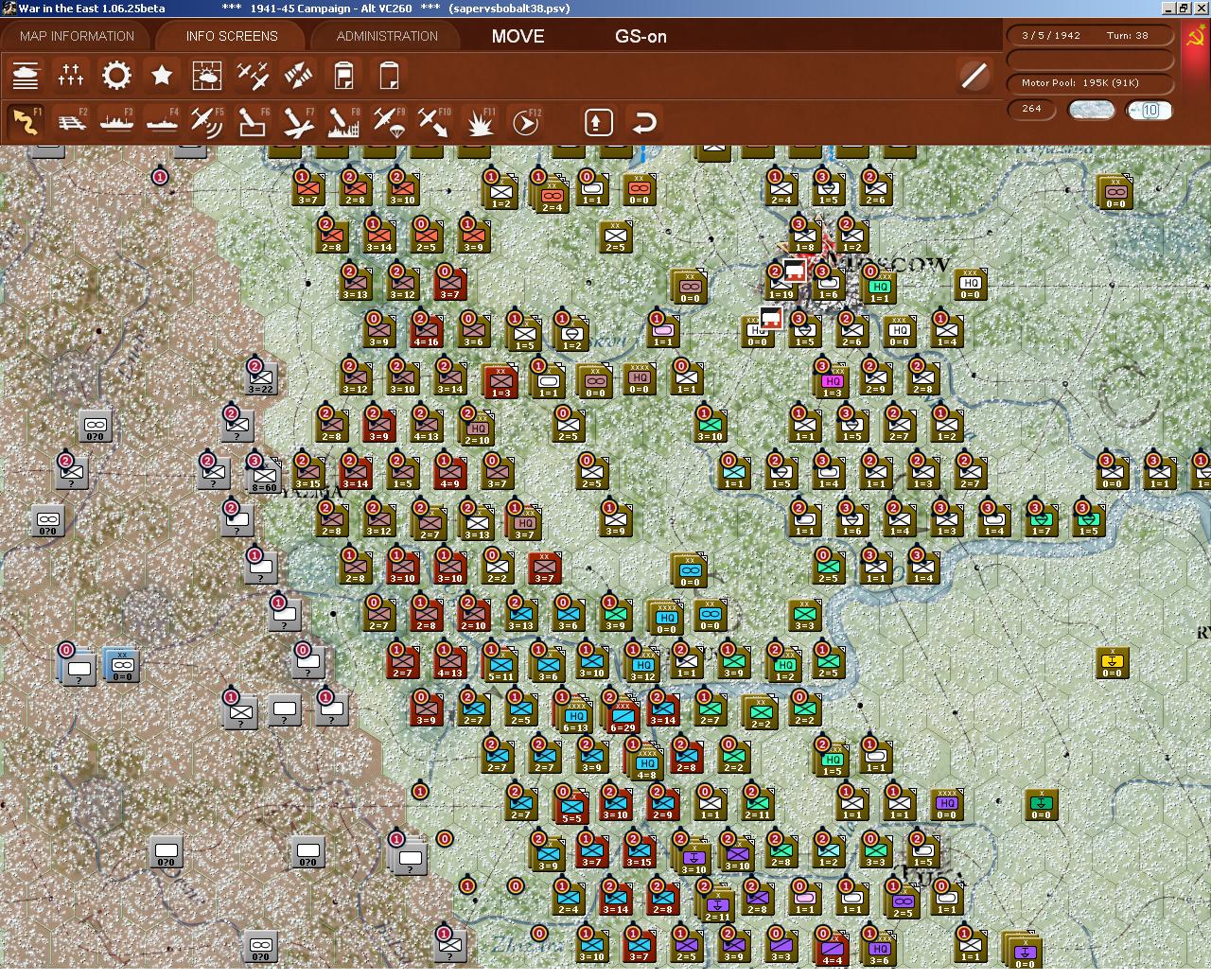Viewport: 1211px width, 980px height.
Task: Select the green anchor unit 0=0
Action: (x=1041, y=803)
